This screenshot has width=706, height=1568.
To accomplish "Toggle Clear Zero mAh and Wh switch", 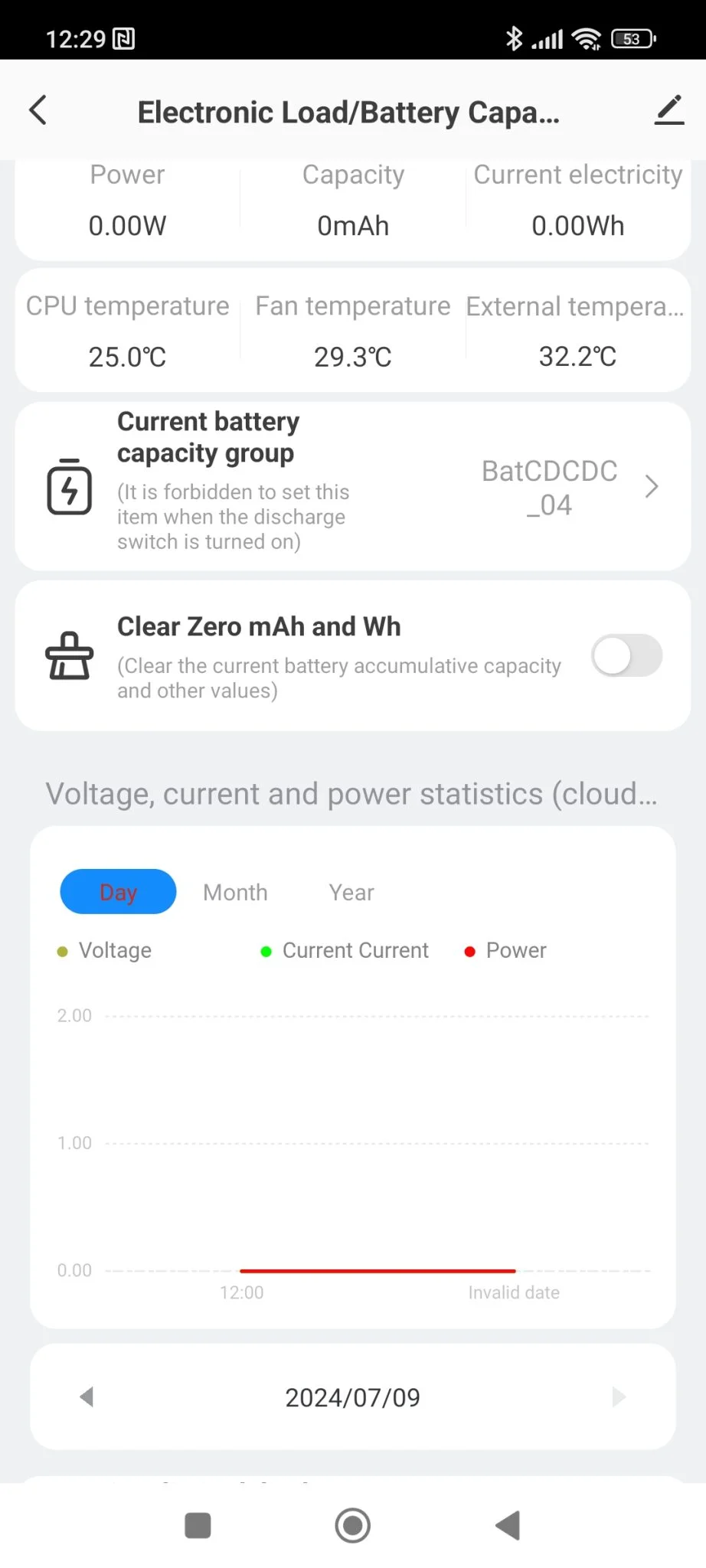I will pos(626,655).
